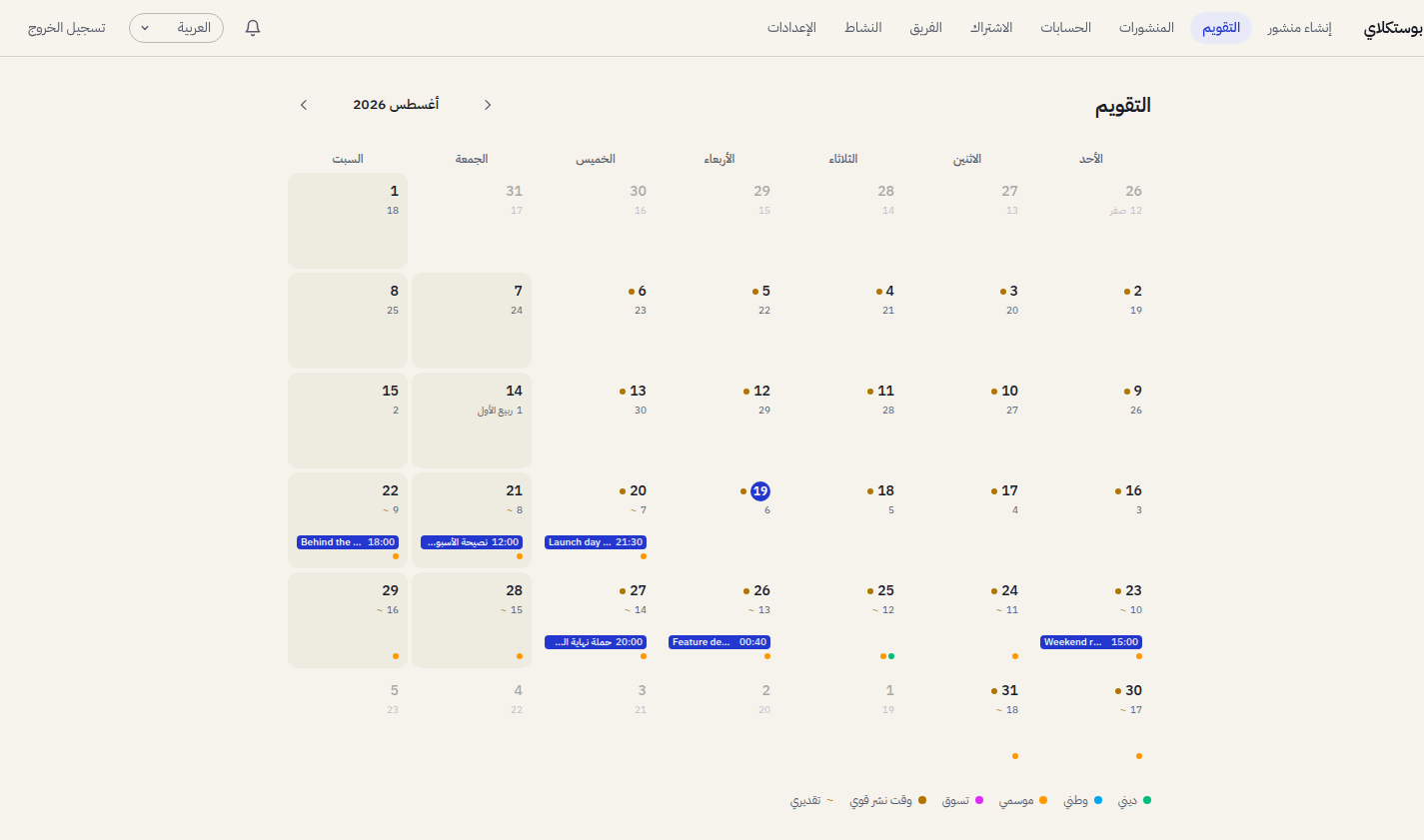Screen dimensions: 1424x840
Task: Open the الإعدادات tab
Action: pyautogui.click(x=791, y=28)
